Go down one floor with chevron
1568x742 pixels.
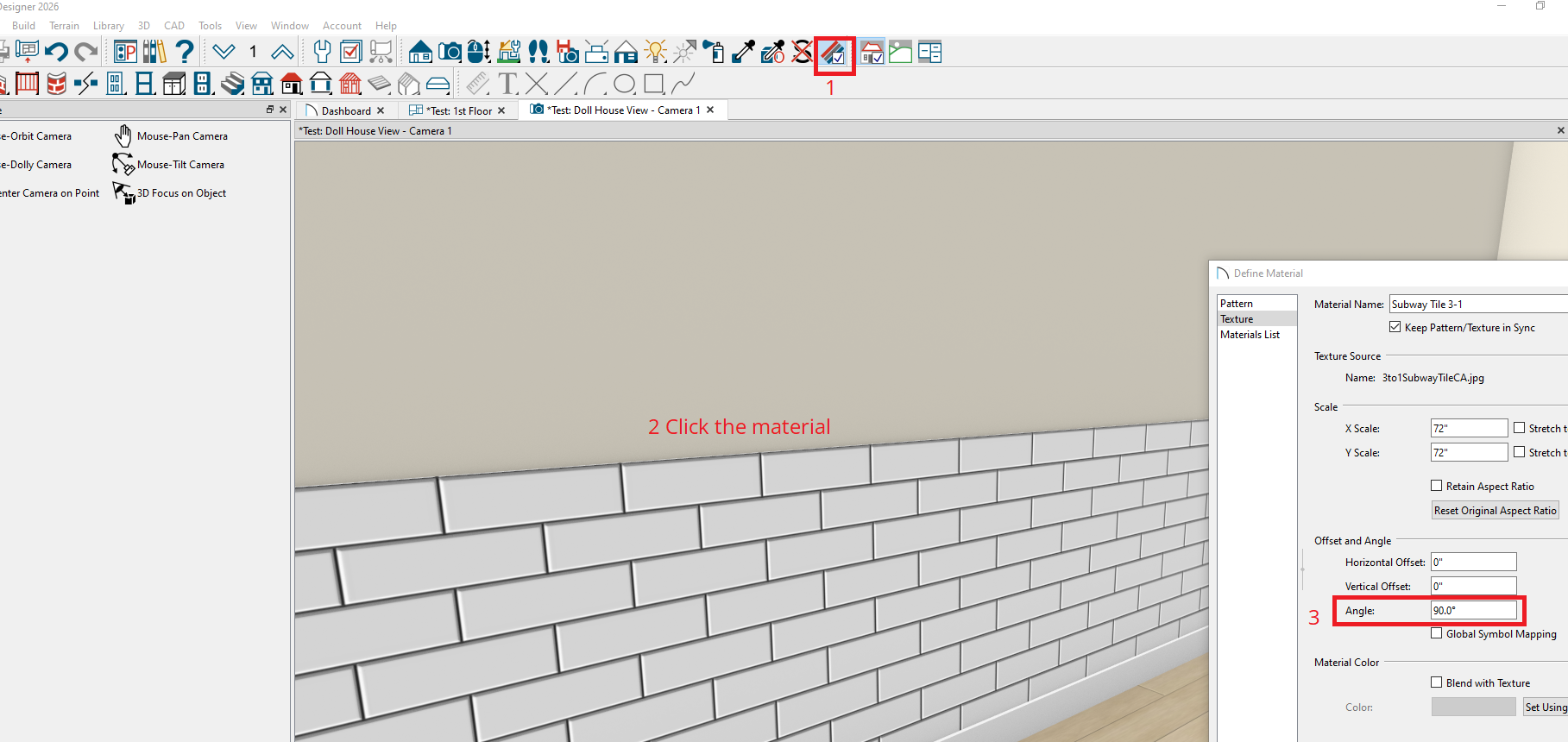pos(224,52)
